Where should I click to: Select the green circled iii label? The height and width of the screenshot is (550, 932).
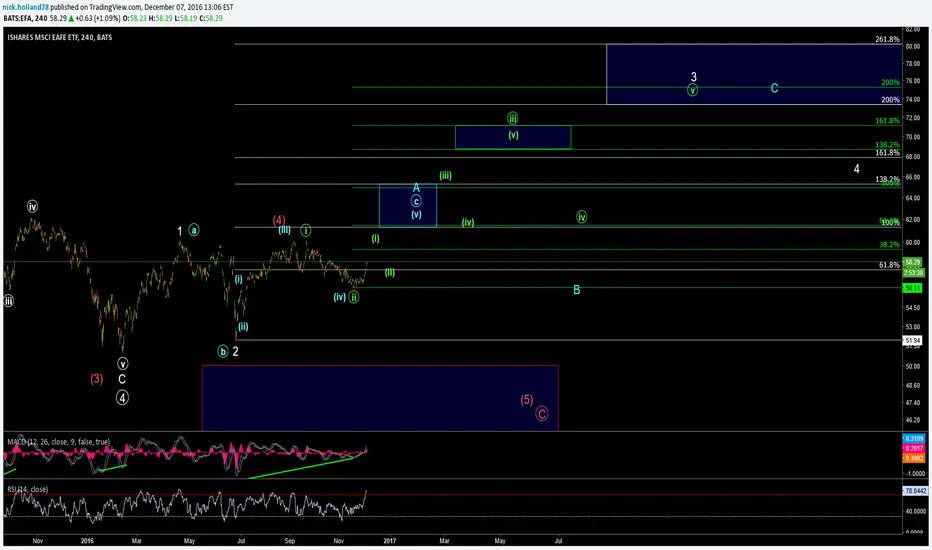512,118
